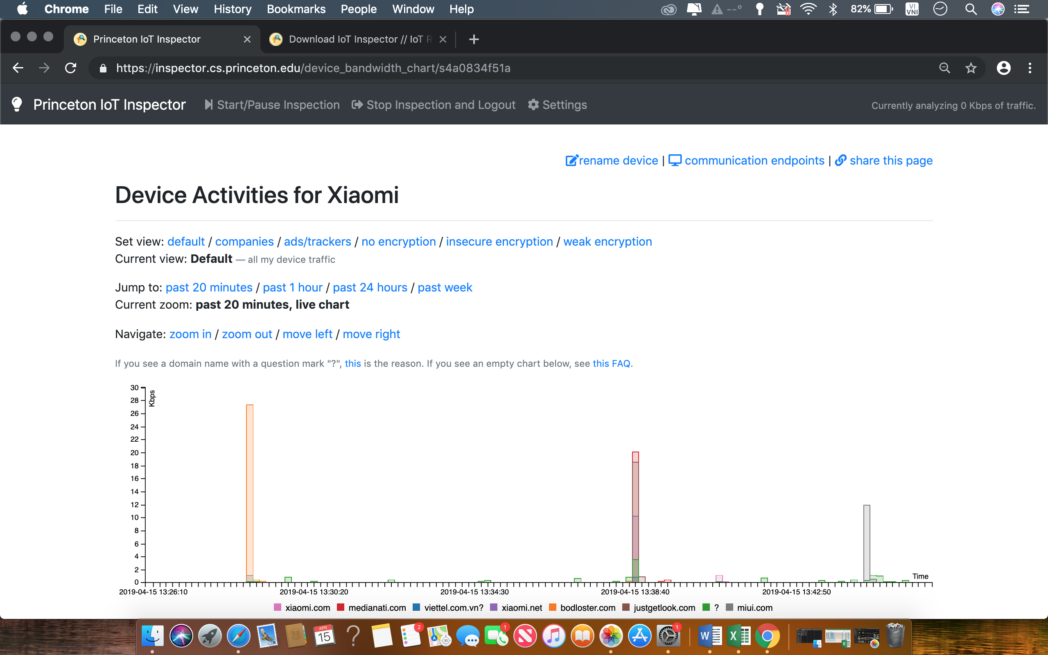This screenshot has width=1048, height=655.
Task: Click the gray miui.com bar near 13:42:50
Action: click(867, 543)
